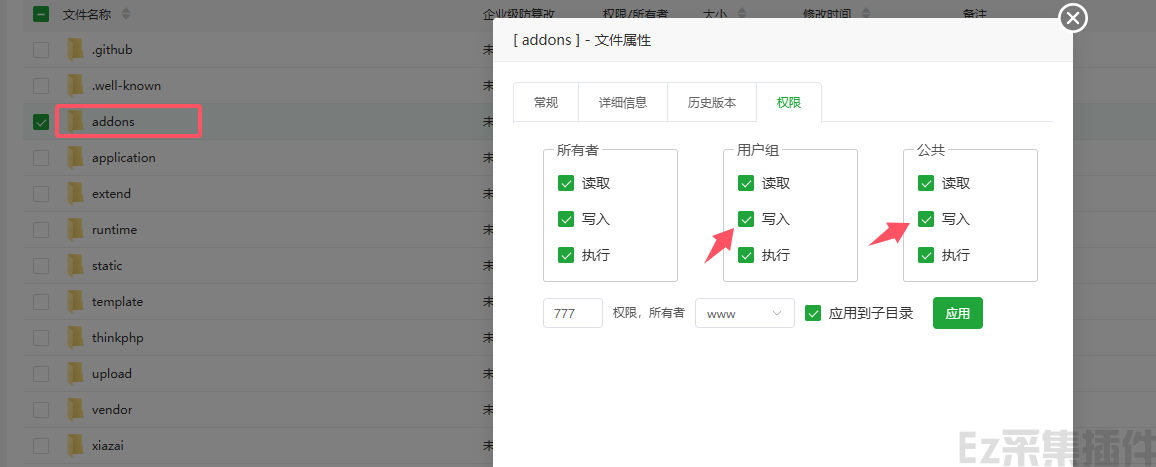Click the 777 permission input field
Image resolution: width=1156 pixels, height=467 pixels.
(572, 313)
